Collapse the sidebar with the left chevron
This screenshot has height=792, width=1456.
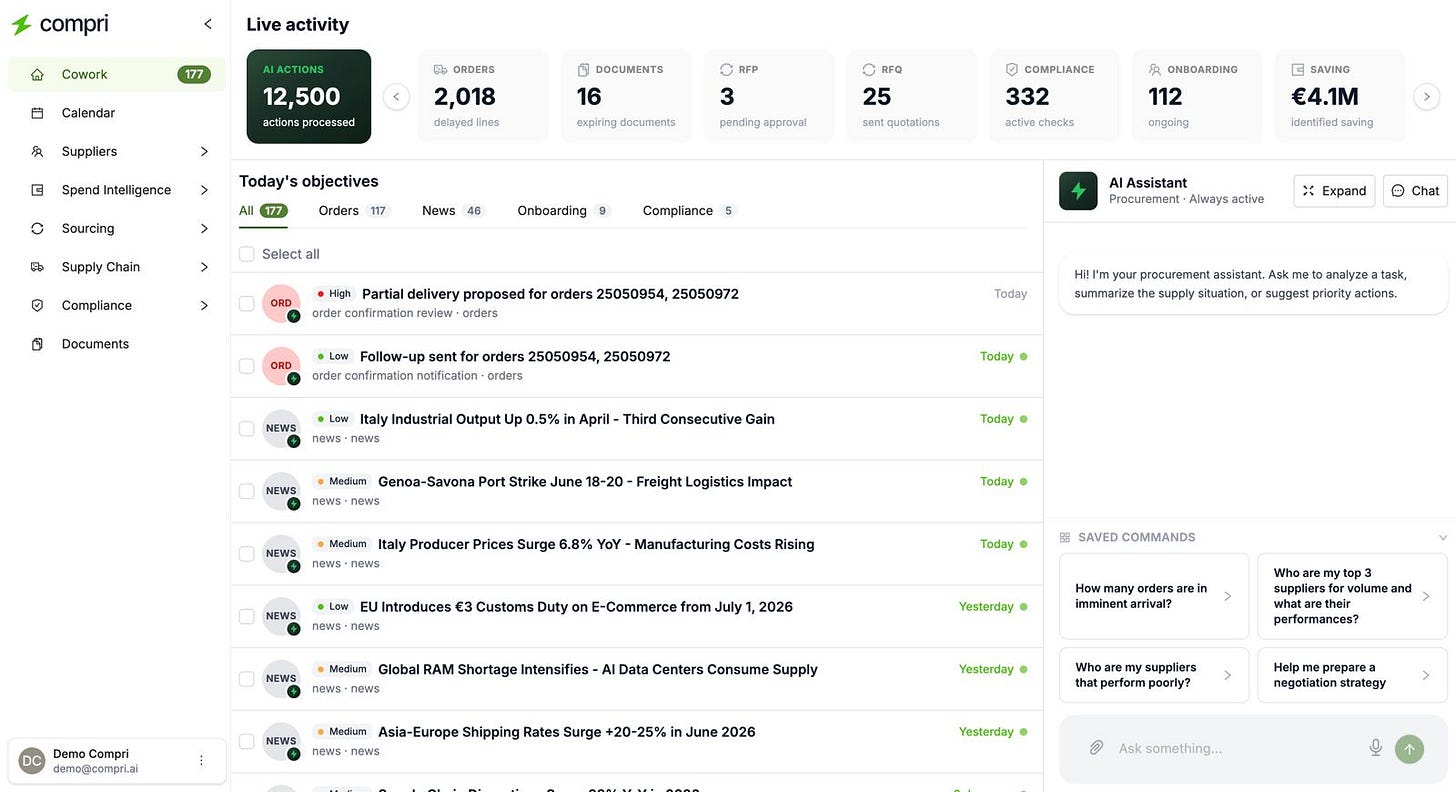tap(208, 24)
